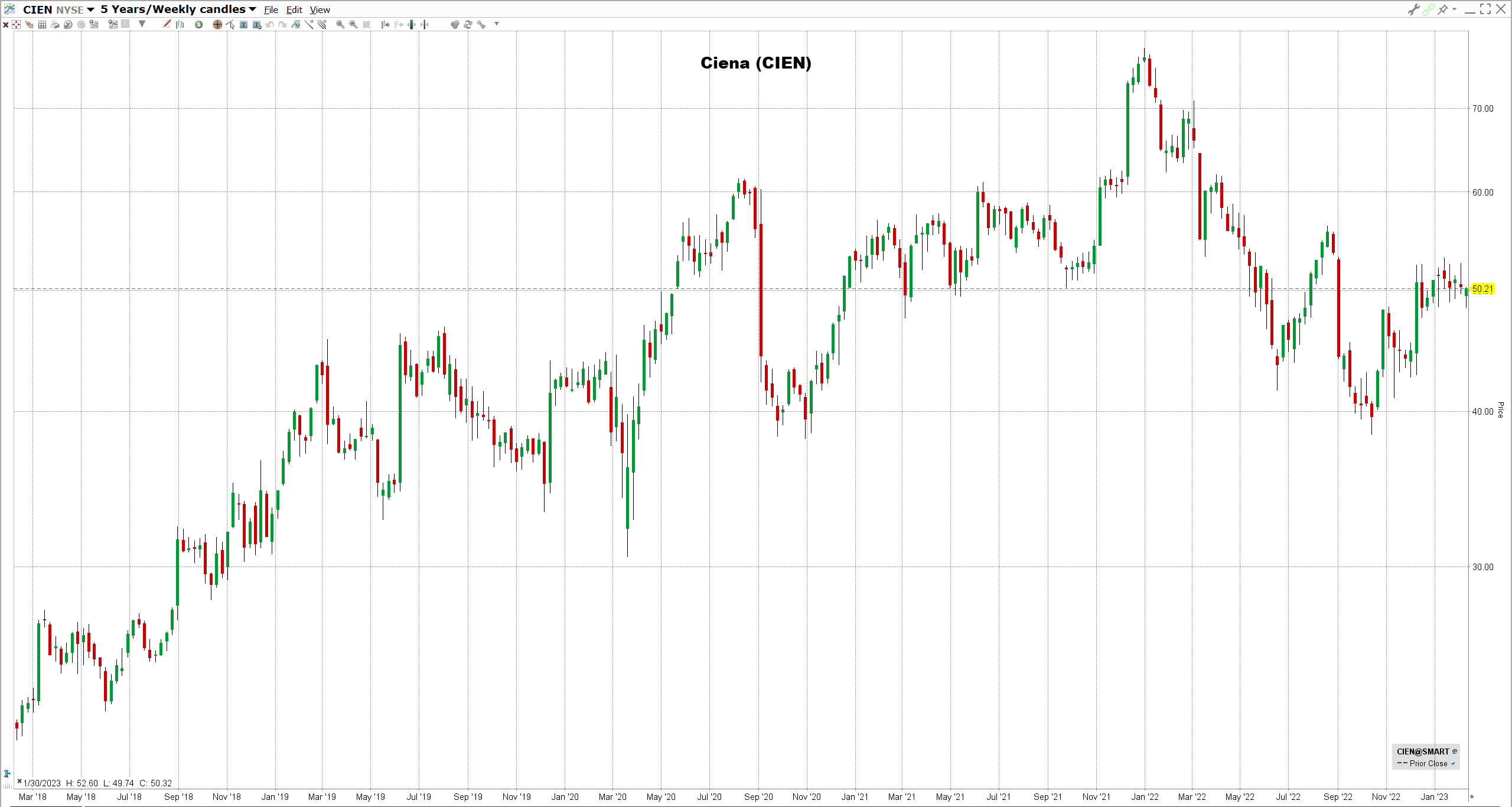Click the Jan '23 date axis label
The height and width of the screenshot is (807, 1512).
click(1434, 797)
